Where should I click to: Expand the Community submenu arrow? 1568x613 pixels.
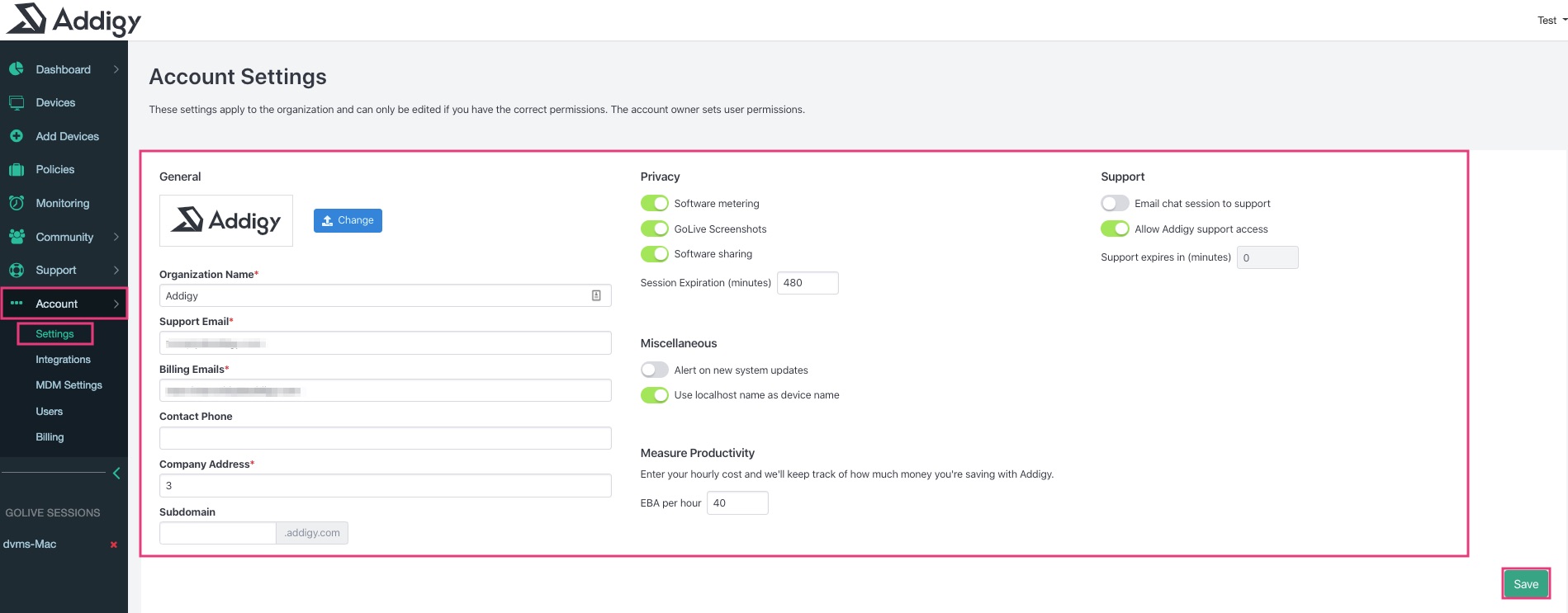tap(116, 237)
